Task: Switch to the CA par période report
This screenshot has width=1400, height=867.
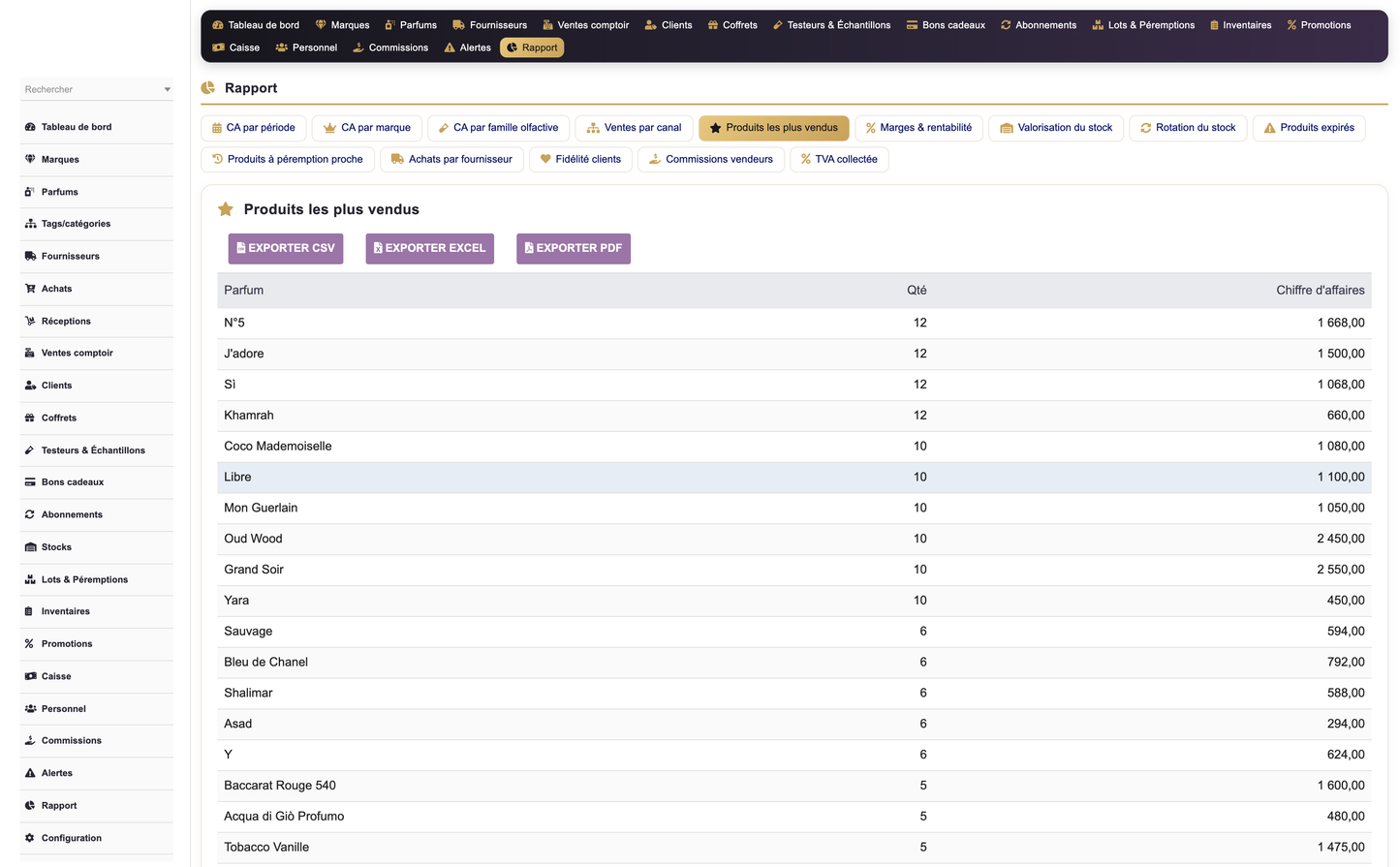Action: 254,128
